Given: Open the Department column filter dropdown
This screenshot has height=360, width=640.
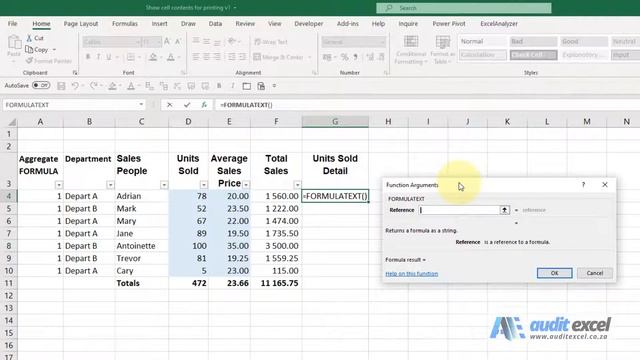Looking at the screenshot, I should click(x=110, y=185).
